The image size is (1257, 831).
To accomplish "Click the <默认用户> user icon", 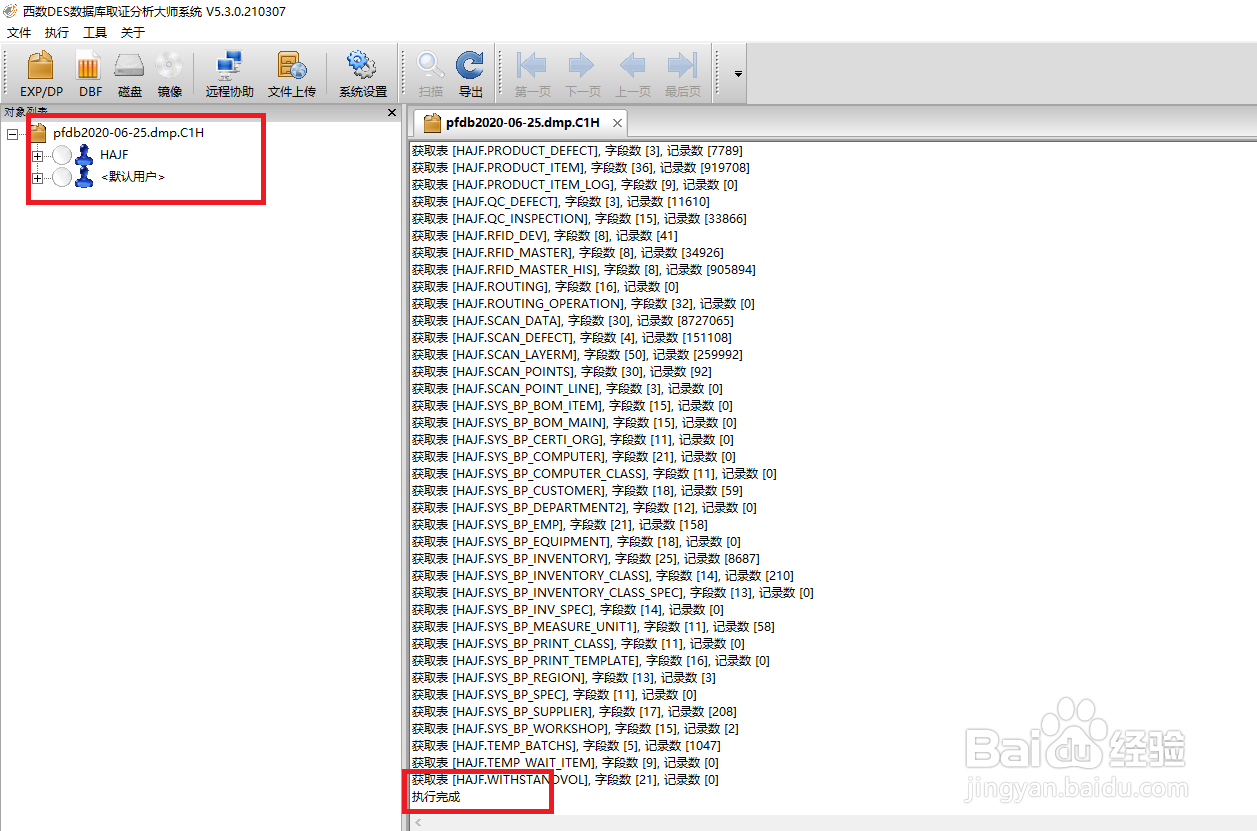I will (x=85, y=177).
